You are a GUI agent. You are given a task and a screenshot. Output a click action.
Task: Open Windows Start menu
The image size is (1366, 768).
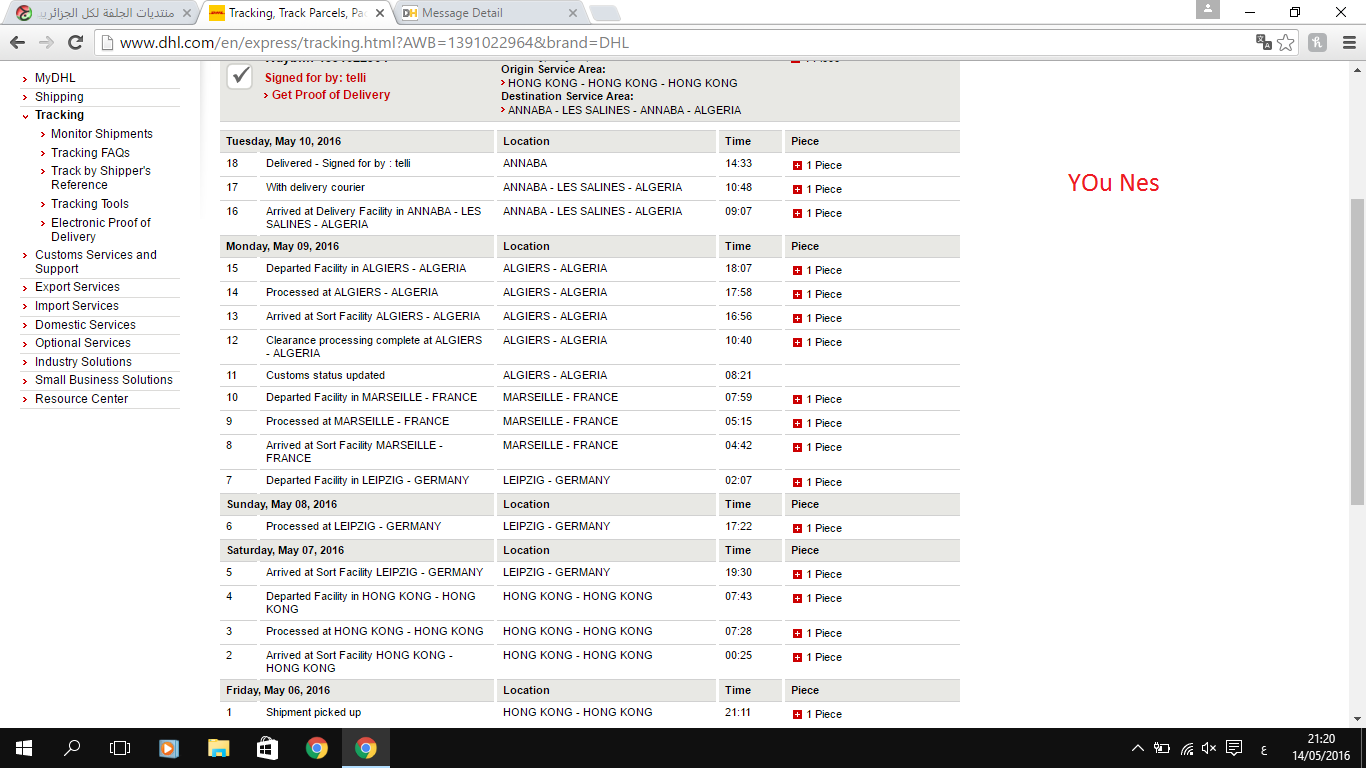pos(24,748)
